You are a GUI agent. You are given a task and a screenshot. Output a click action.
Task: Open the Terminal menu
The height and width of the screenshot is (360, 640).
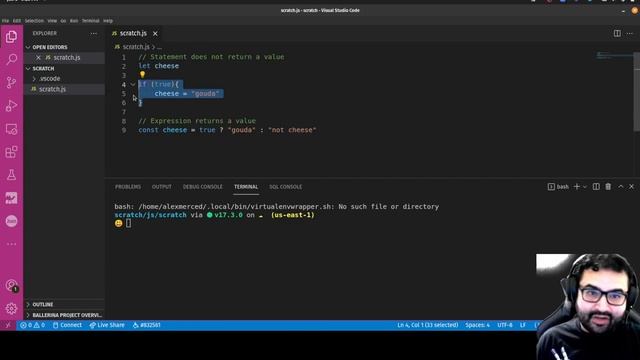pos(91,20)
